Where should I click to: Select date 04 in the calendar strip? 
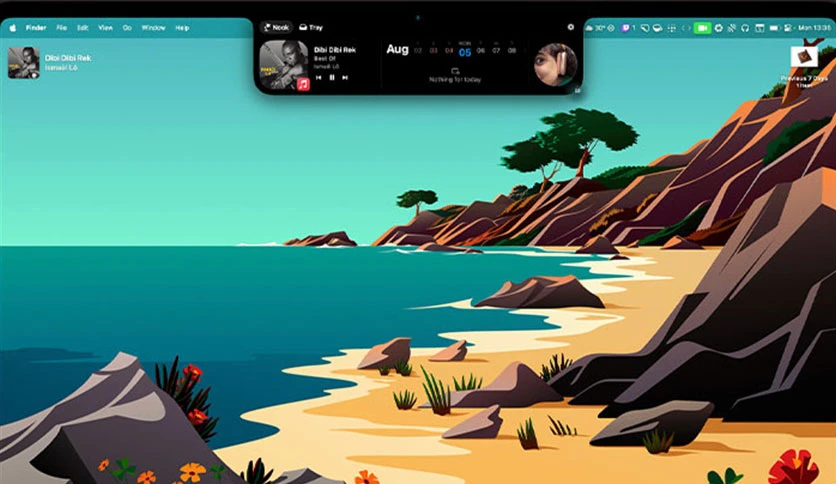tap(449, 51)
